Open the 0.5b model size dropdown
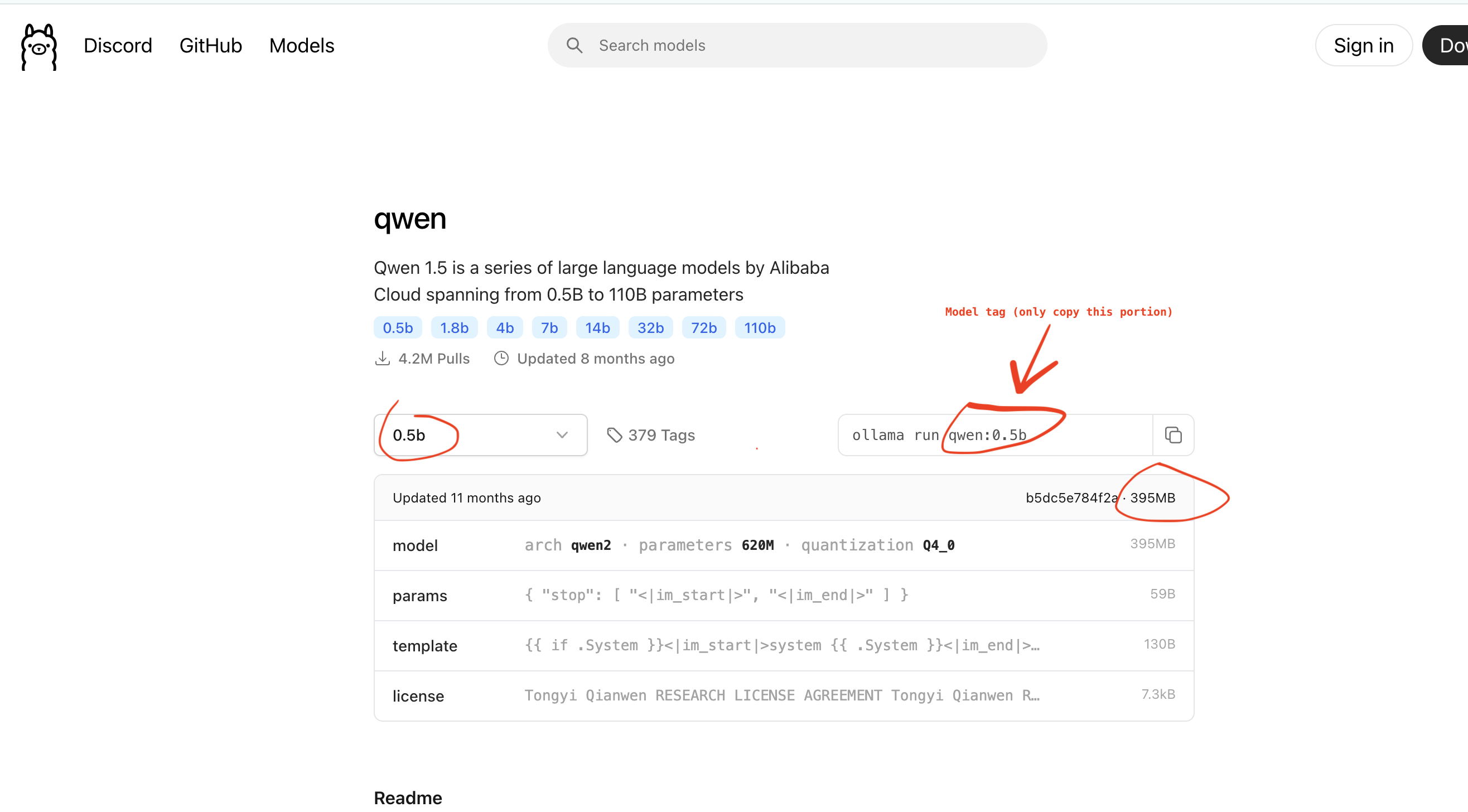1468x812 pixels. click(480, 436)
